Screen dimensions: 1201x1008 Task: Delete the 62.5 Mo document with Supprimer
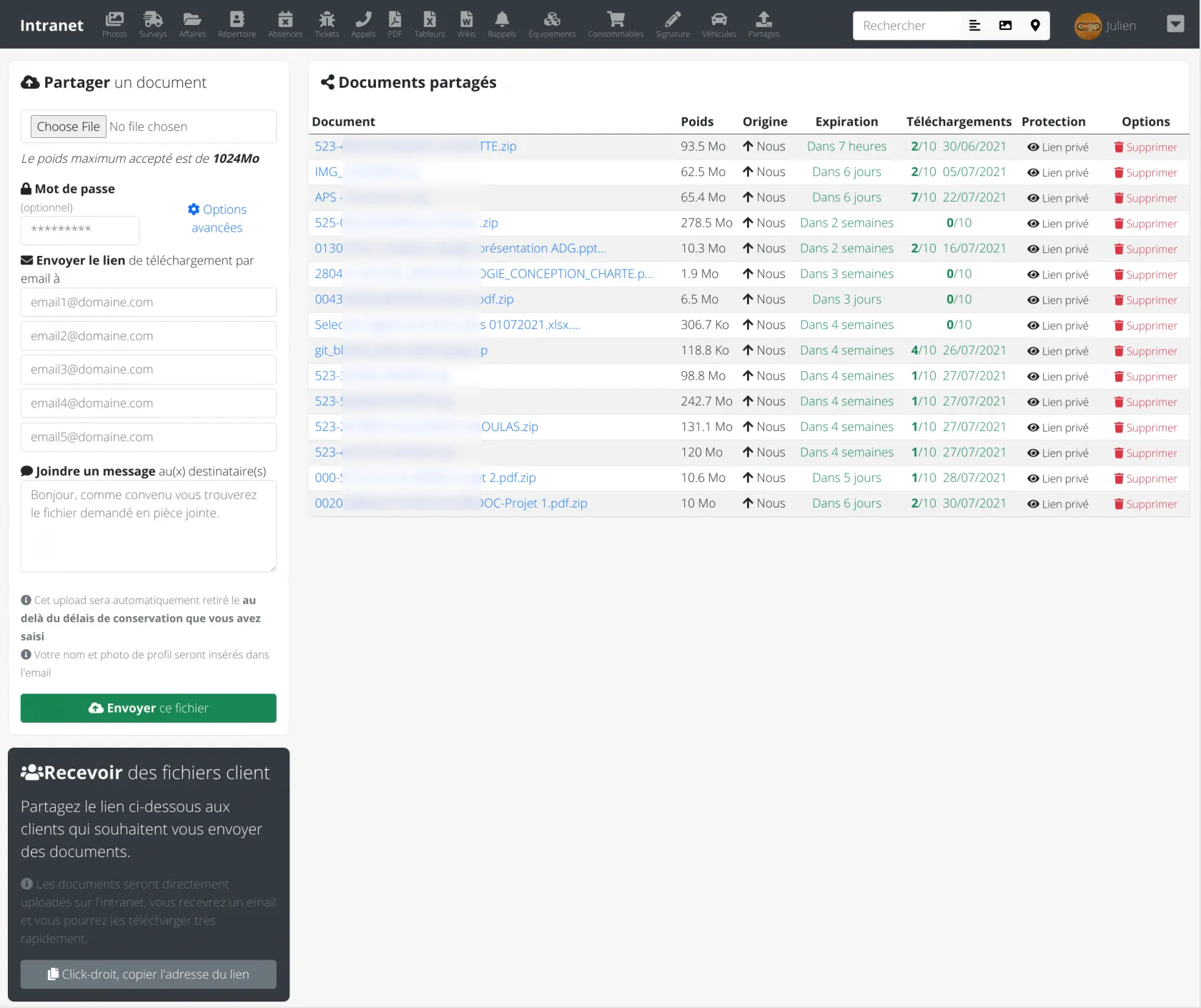pyautogui.click(x=1145, y=173)
